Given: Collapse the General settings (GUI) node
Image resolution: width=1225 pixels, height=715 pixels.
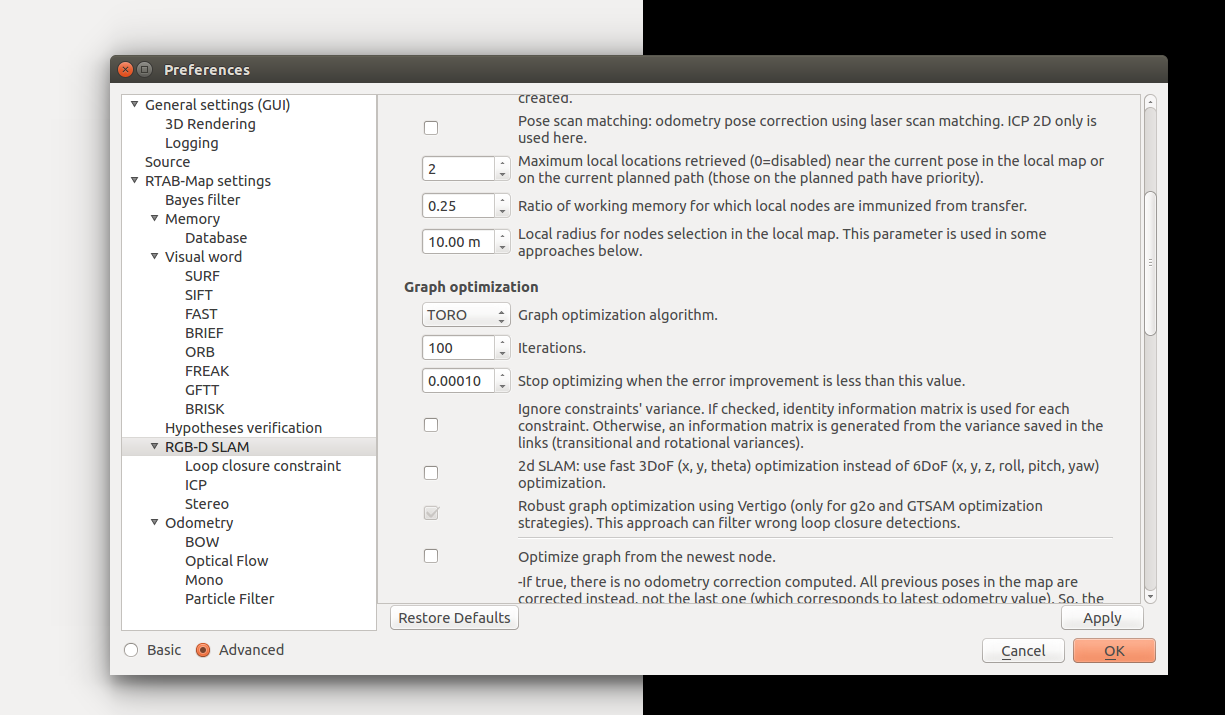Looking at the screenshot, I should 135,105.
